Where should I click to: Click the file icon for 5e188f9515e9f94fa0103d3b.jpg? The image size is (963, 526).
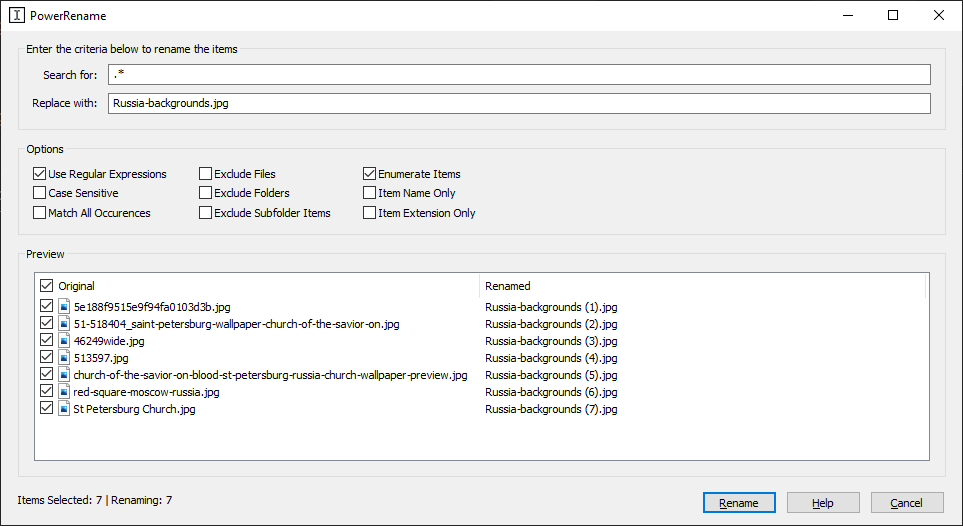point(64,307)
